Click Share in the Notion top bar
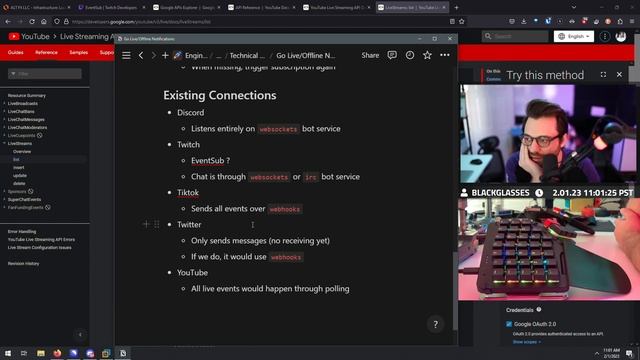Screen dimensions: 640x360 pos(370,55)
